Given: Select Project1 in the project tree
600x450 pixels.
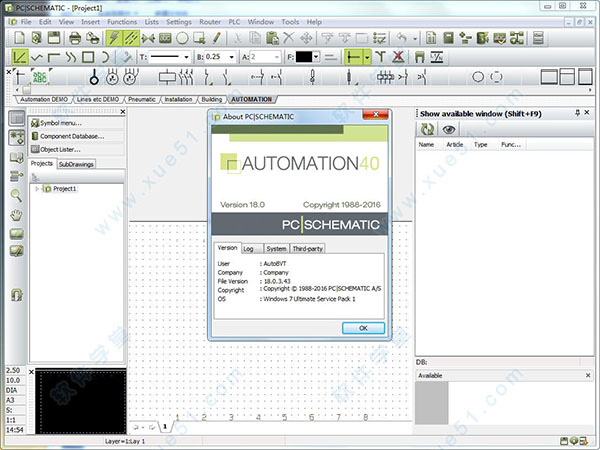Looking at the screenshot, I should tap(64, 189).
